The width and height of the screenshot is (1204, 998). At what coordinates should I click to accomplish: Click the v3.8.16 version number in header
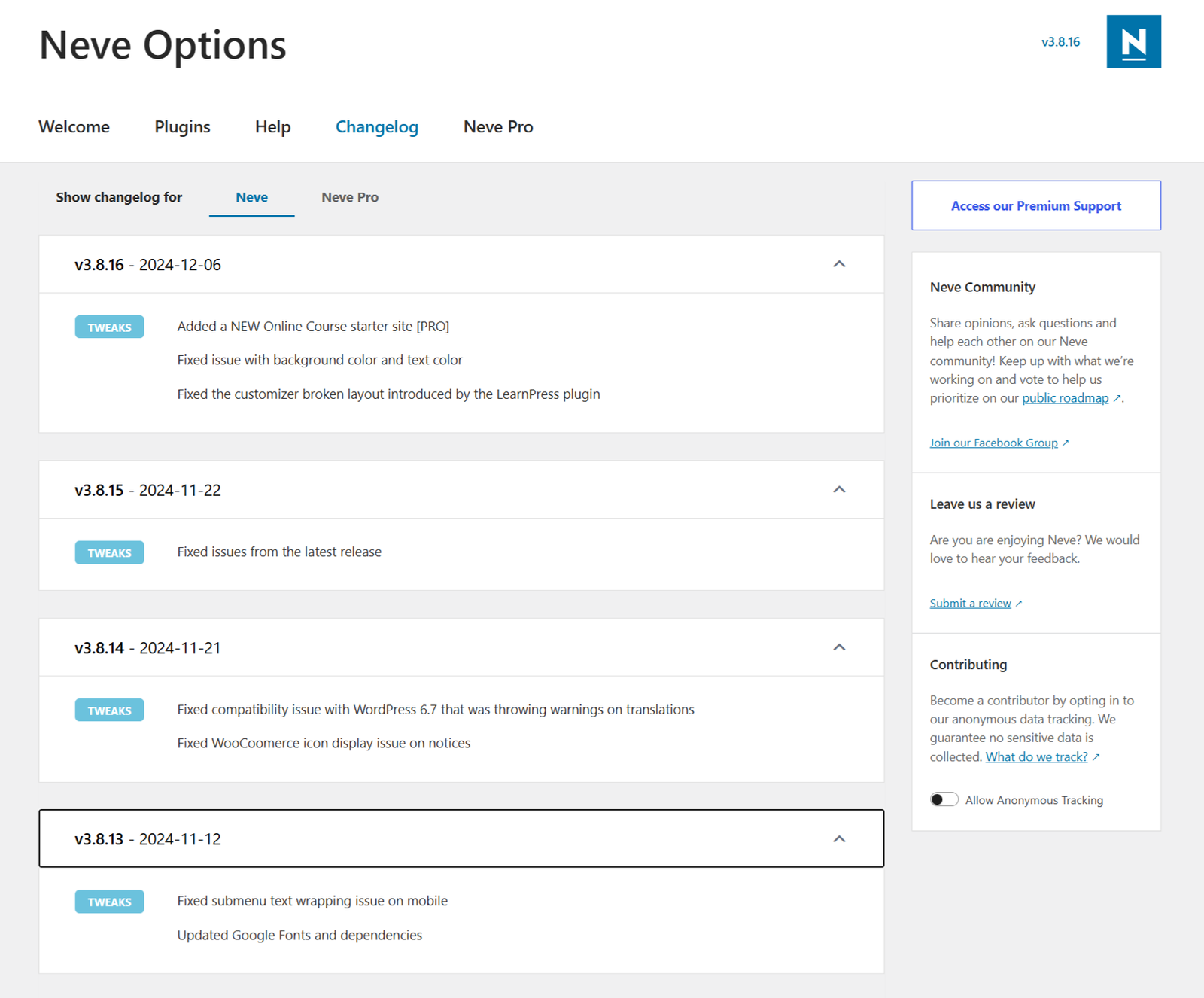[x=1060, y=42]
